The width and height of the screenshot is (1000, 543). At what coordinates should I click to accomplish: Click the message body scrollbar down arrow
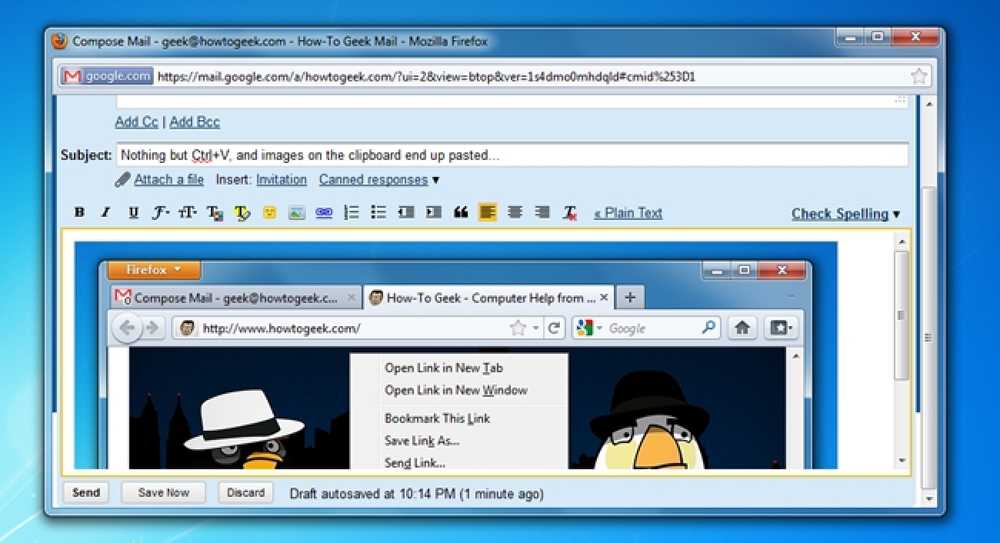(x=901, y=461)
